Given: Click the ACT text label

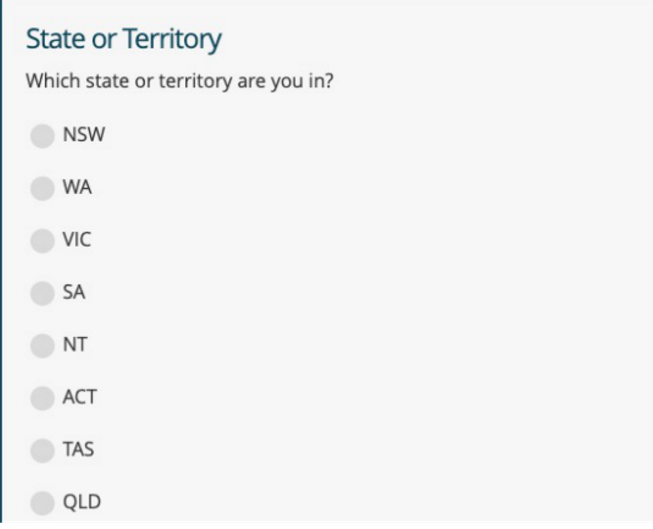Looking at the screenshot, I should click(79, 398).
